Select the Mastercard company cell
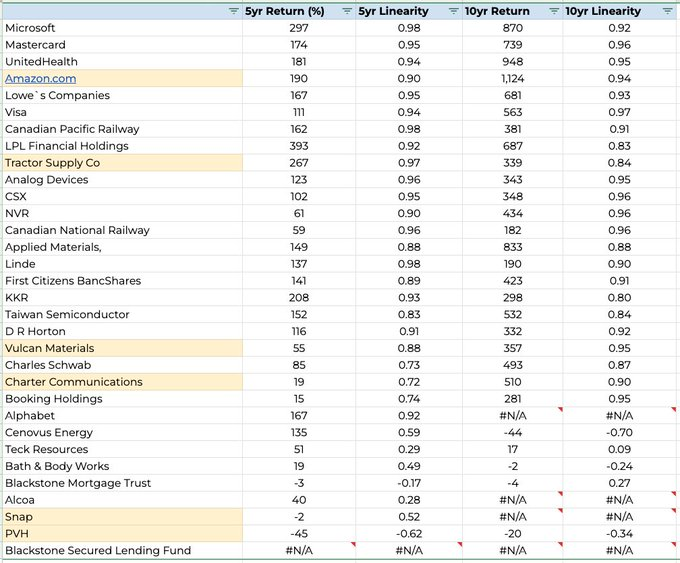Image resolution: width=680 pixels, height=563 pixels. [x=122, y=45]
